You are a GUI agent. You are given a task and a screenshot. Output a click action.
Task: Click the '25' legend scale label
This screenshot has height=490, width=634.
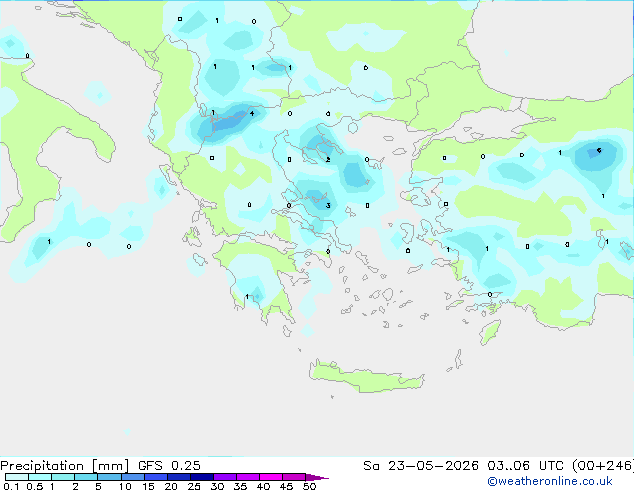194,486
